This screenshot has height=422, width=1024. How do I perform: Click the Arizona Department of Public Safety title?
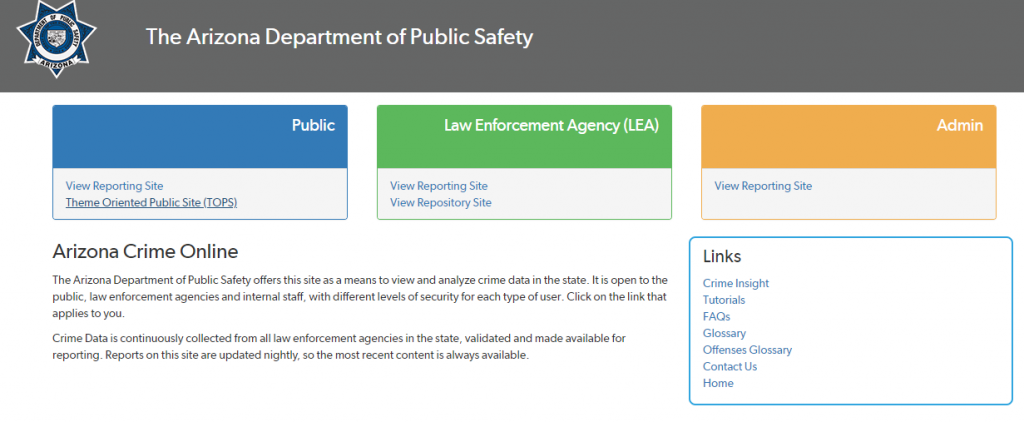(339, 37)
